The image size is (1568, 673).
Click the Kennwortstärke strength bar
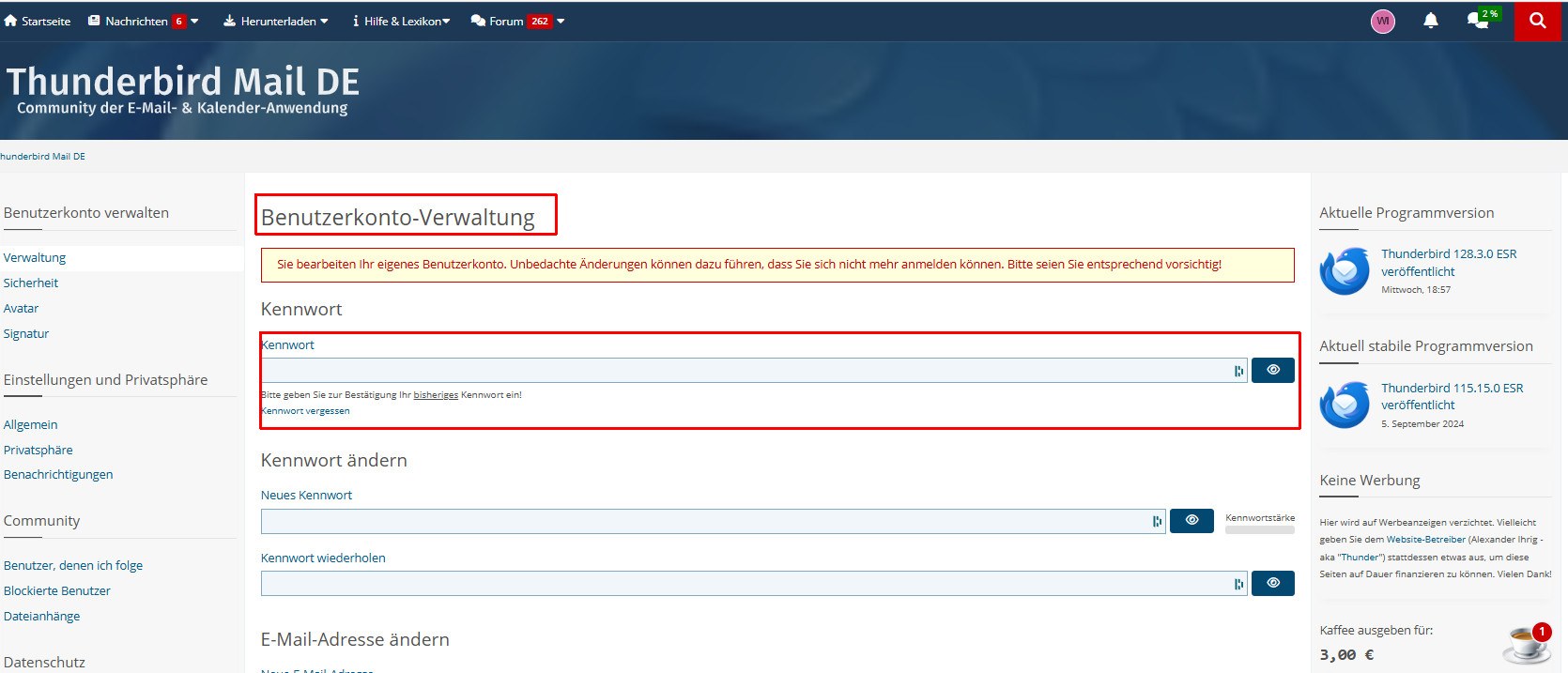pyautogui.click(x=1260, y=529)
